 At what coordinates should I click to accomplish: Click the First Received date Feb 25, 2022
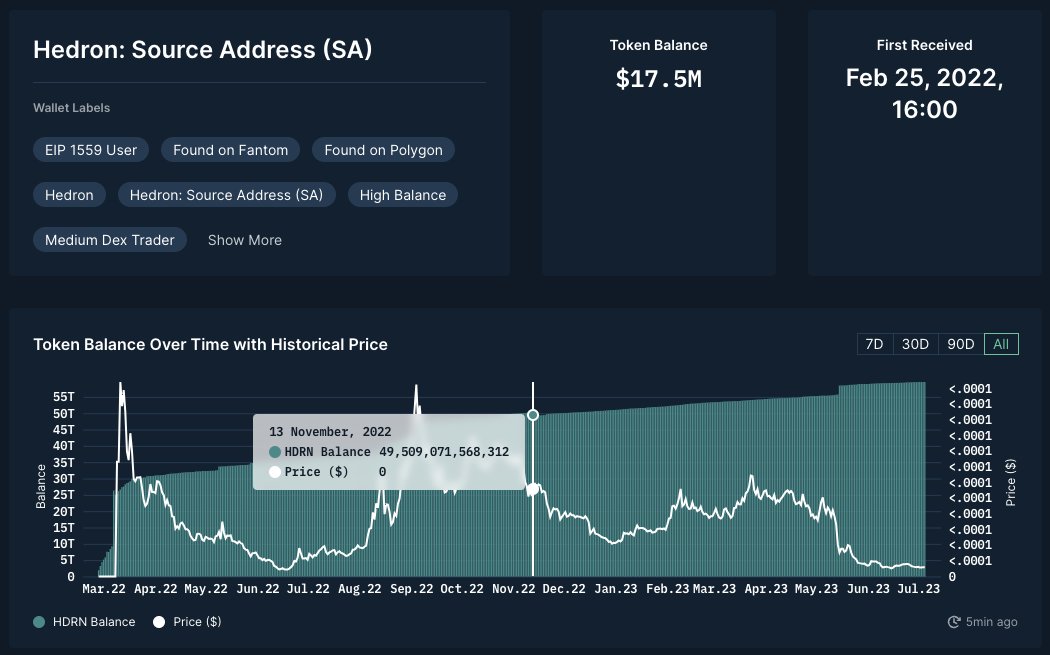point(924,94)
